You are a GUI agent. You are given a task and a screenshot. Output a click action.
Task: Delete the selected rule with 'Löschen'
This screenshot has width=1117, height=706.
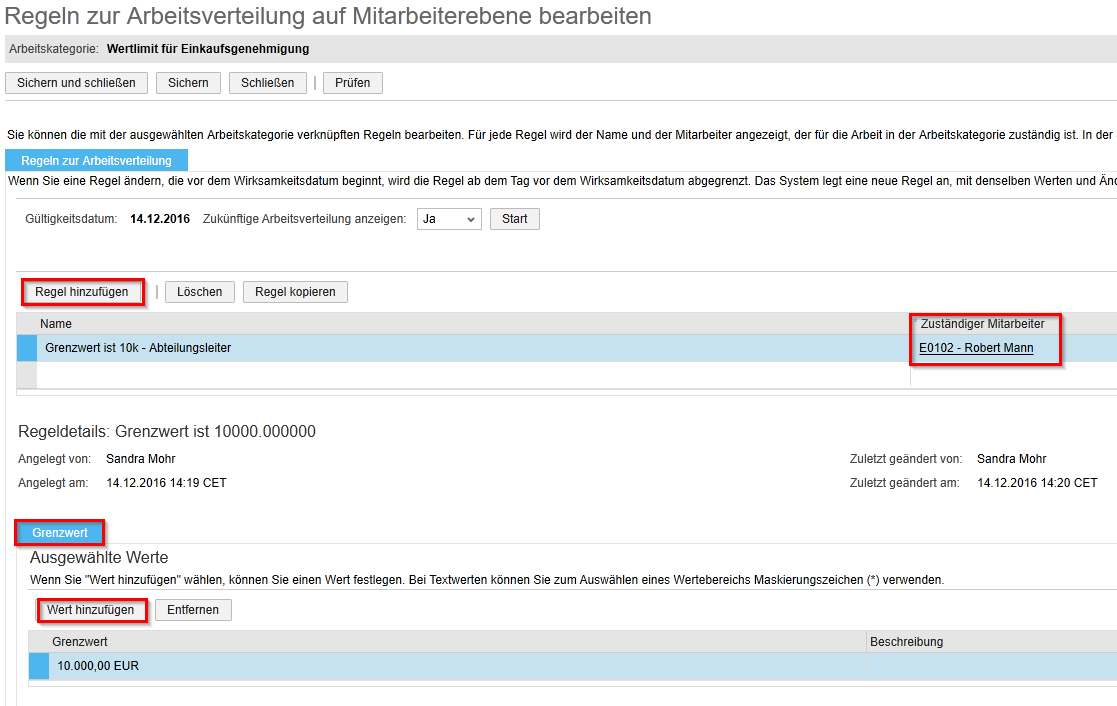click(x=199, y=292)
